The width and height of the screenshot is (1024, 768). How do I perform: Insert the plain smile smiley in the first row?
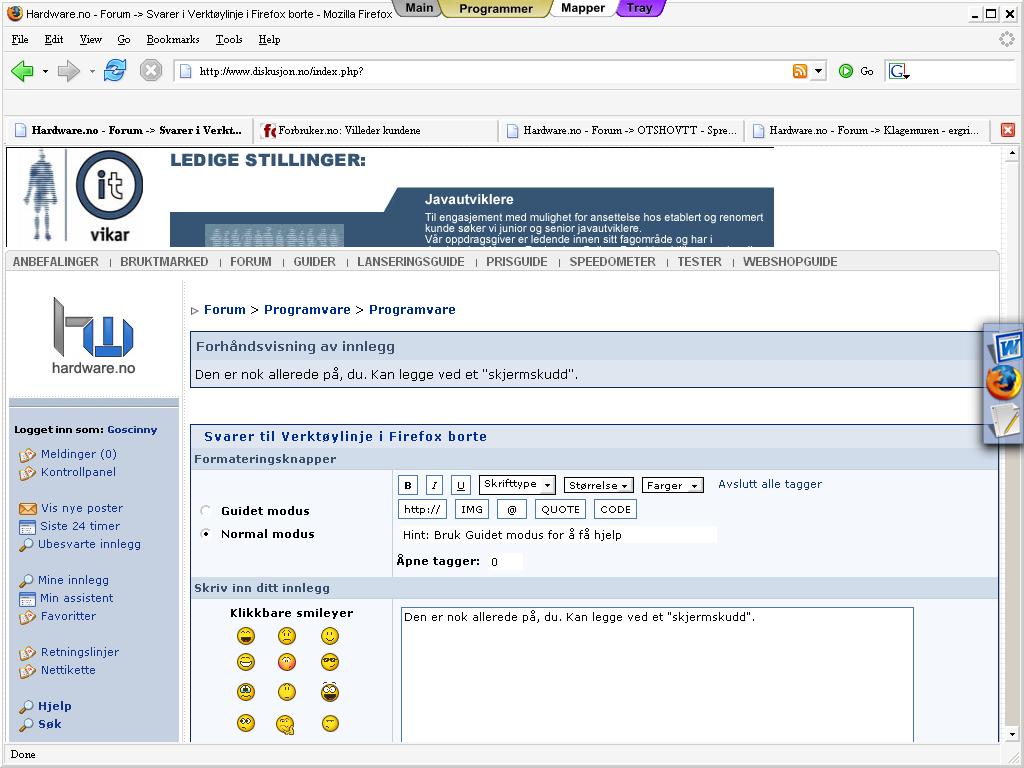coord(330,635)
